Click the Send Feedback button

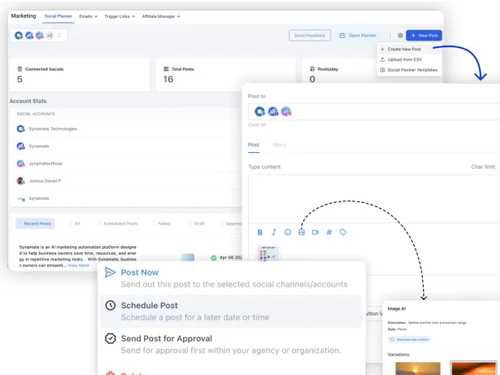[x=310, y=35]
